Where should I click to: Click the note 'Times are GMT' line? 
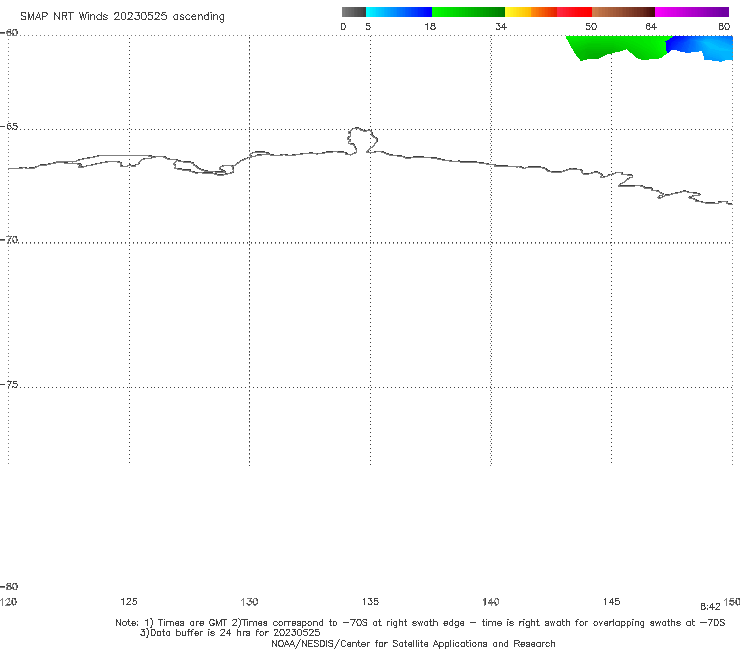coord(420,623)
